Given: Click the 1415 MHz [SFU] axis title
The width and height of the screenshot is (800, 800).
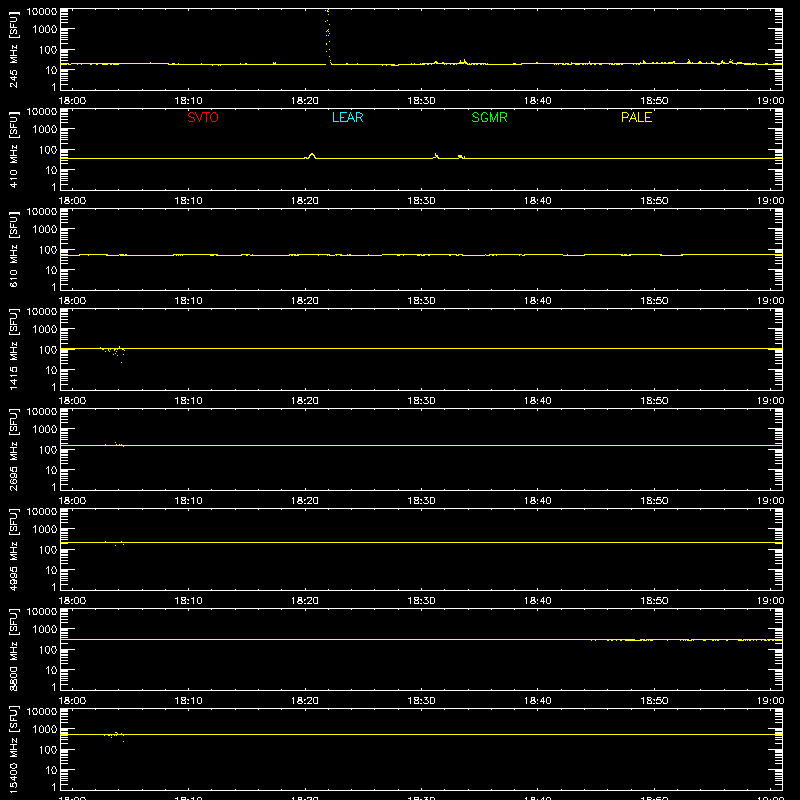Looking at the screenshot, I should click(14, 349).
